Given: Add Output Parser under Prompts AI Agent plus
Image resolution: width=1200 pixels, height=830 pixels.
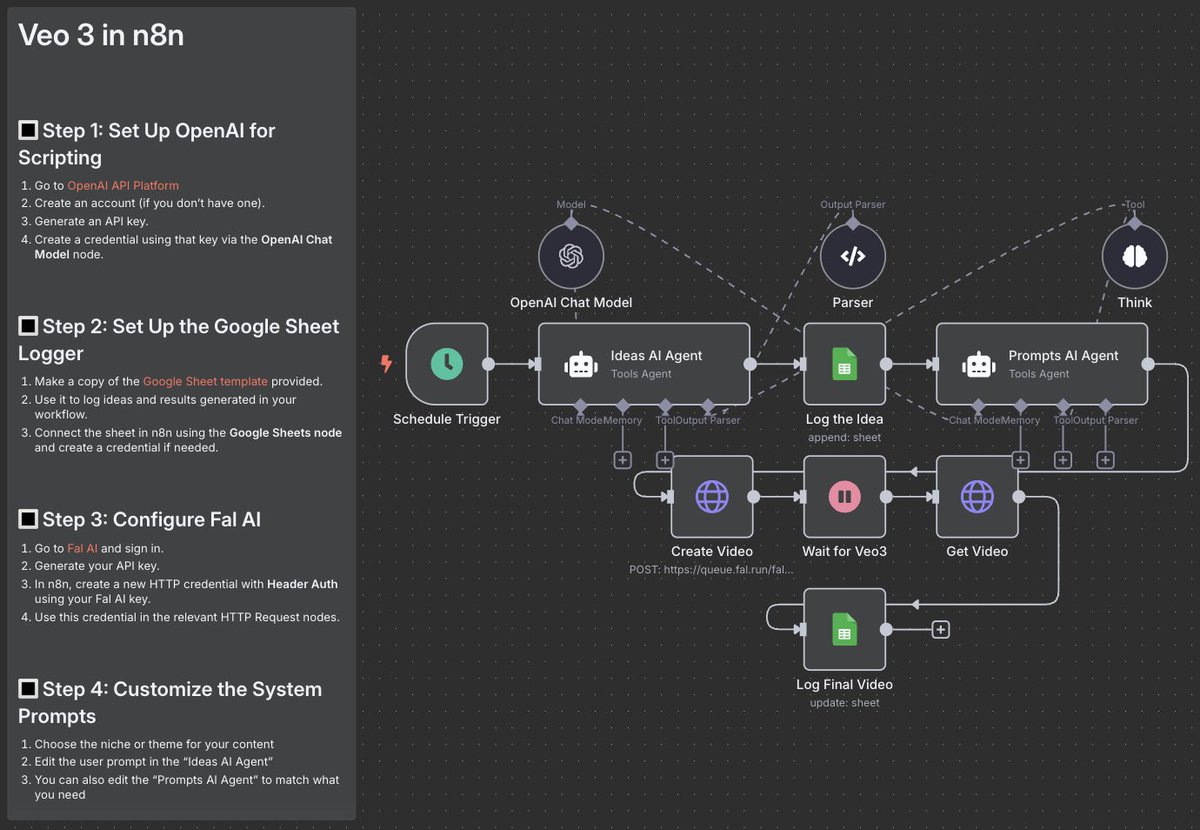Looking at the screenshot, I should click(x=1105, y=460).
